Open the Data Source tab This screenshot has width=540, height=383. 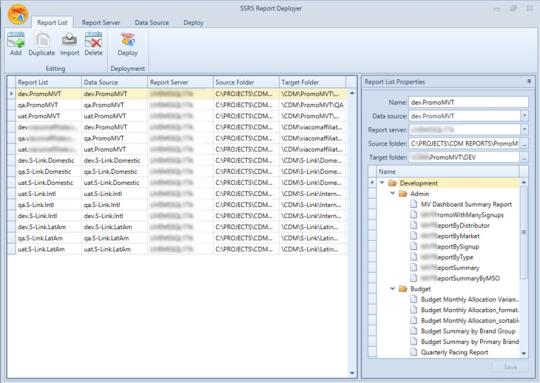[x=152, y=23]
